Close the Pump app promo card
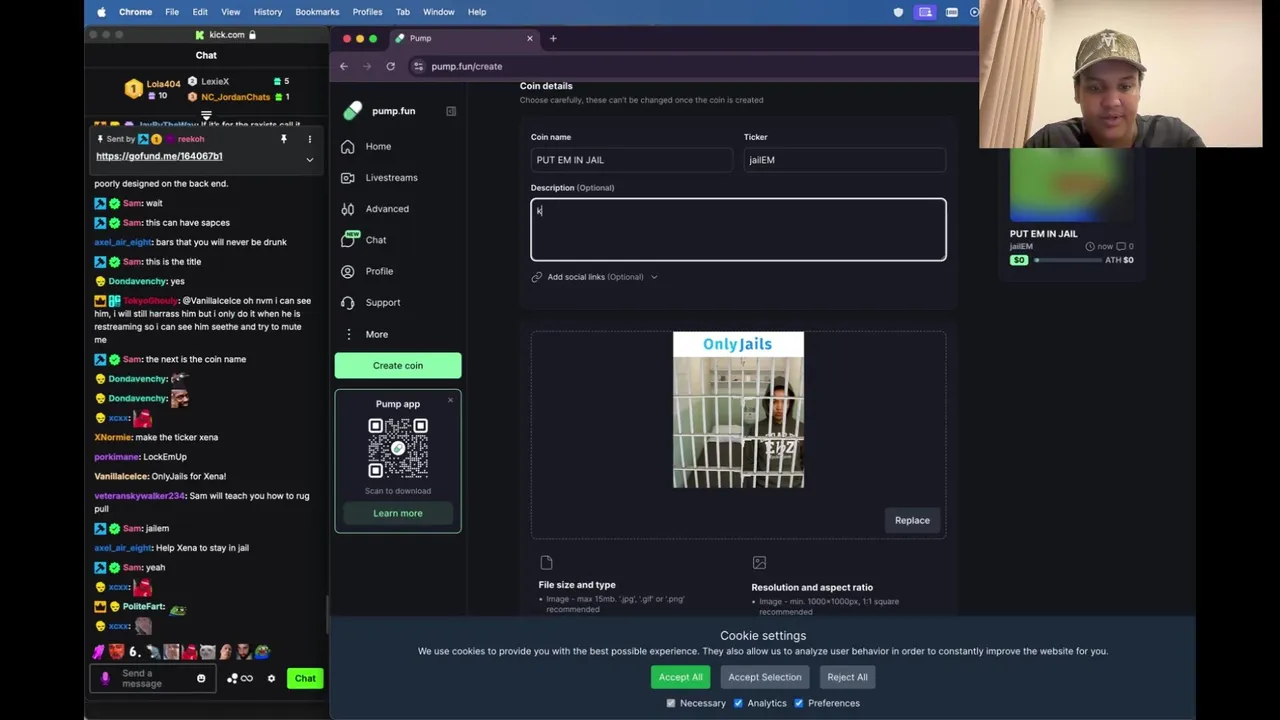Screen dimensions: 1280x720 click(450, 401)
